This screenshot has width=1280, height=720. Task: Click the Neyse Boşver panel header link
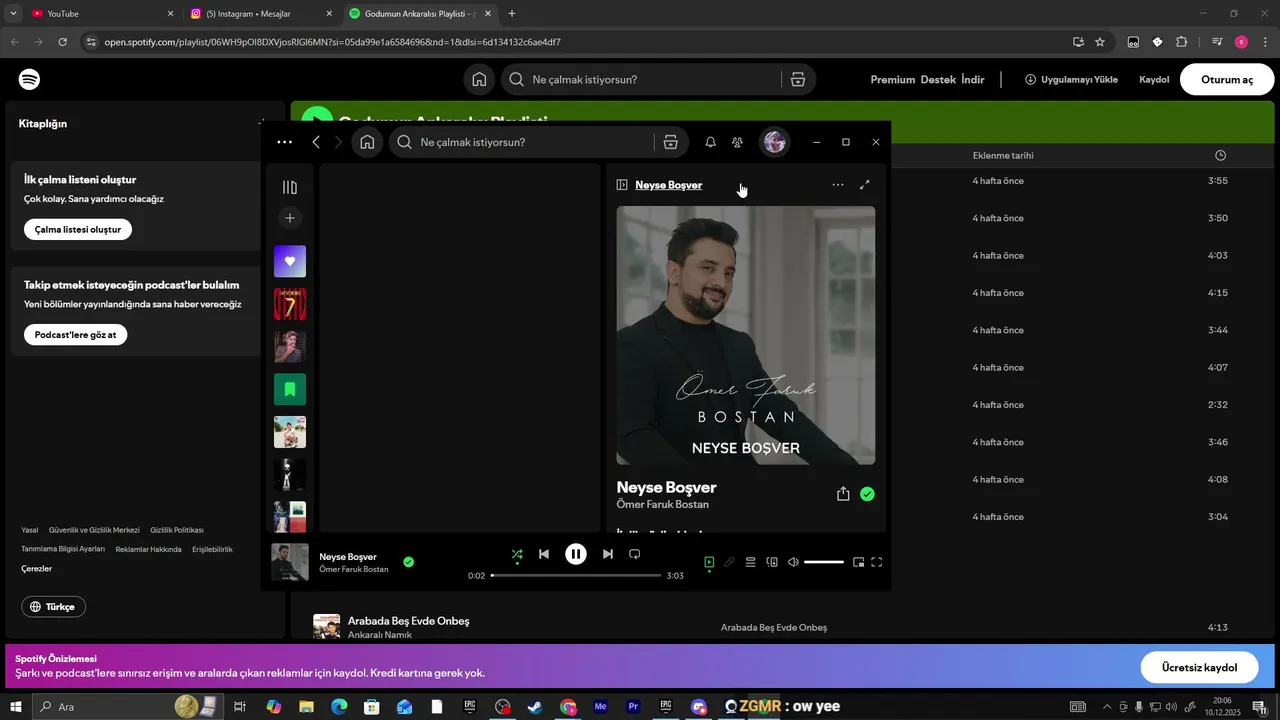[669, 185]
